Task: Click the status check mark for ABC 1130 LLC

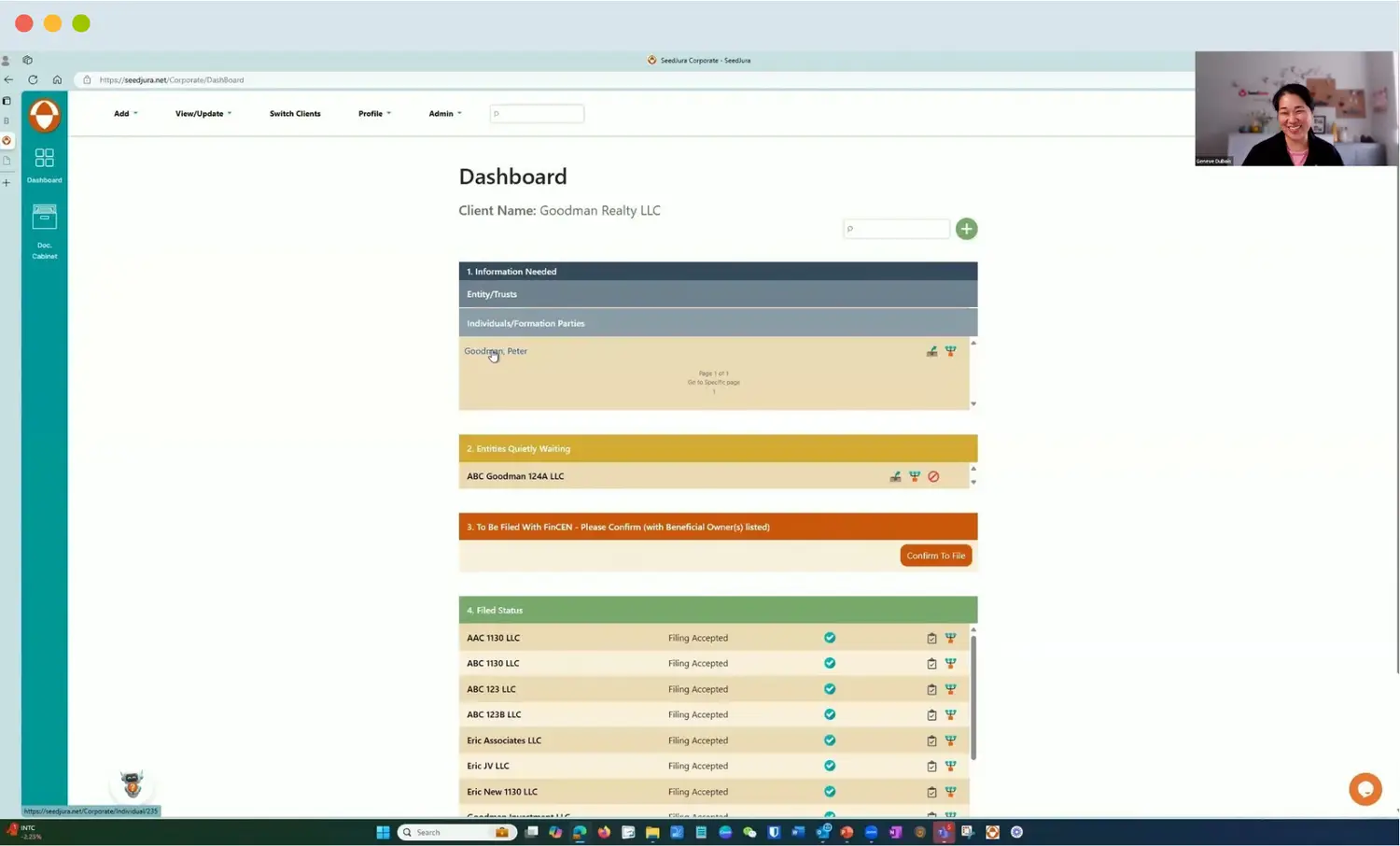Action: click(x=830, y=663)
